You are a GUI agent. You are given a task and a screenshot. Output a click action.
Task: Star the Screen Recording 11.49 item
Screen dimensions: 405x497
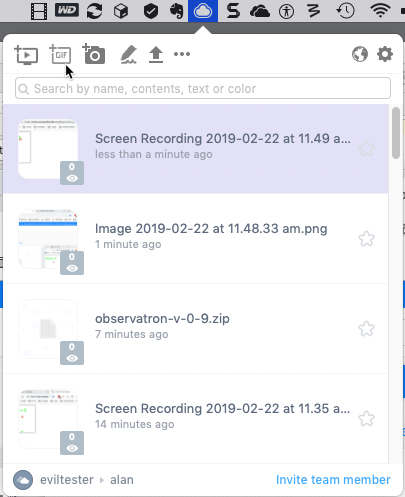(x=366, y=149)
